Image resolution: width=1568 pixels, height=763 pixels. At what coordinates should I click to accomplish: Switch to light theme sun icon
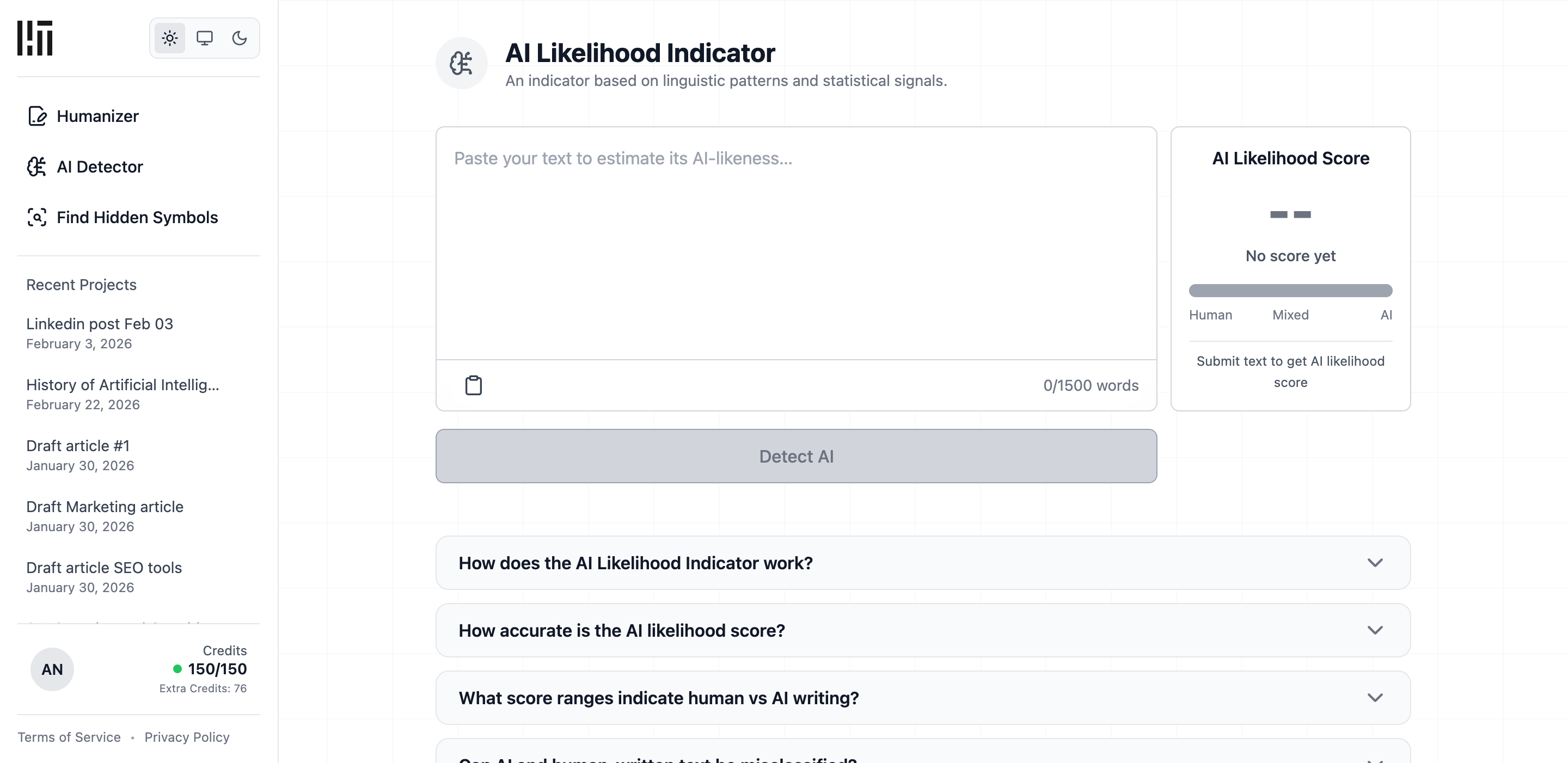point(170,38)
